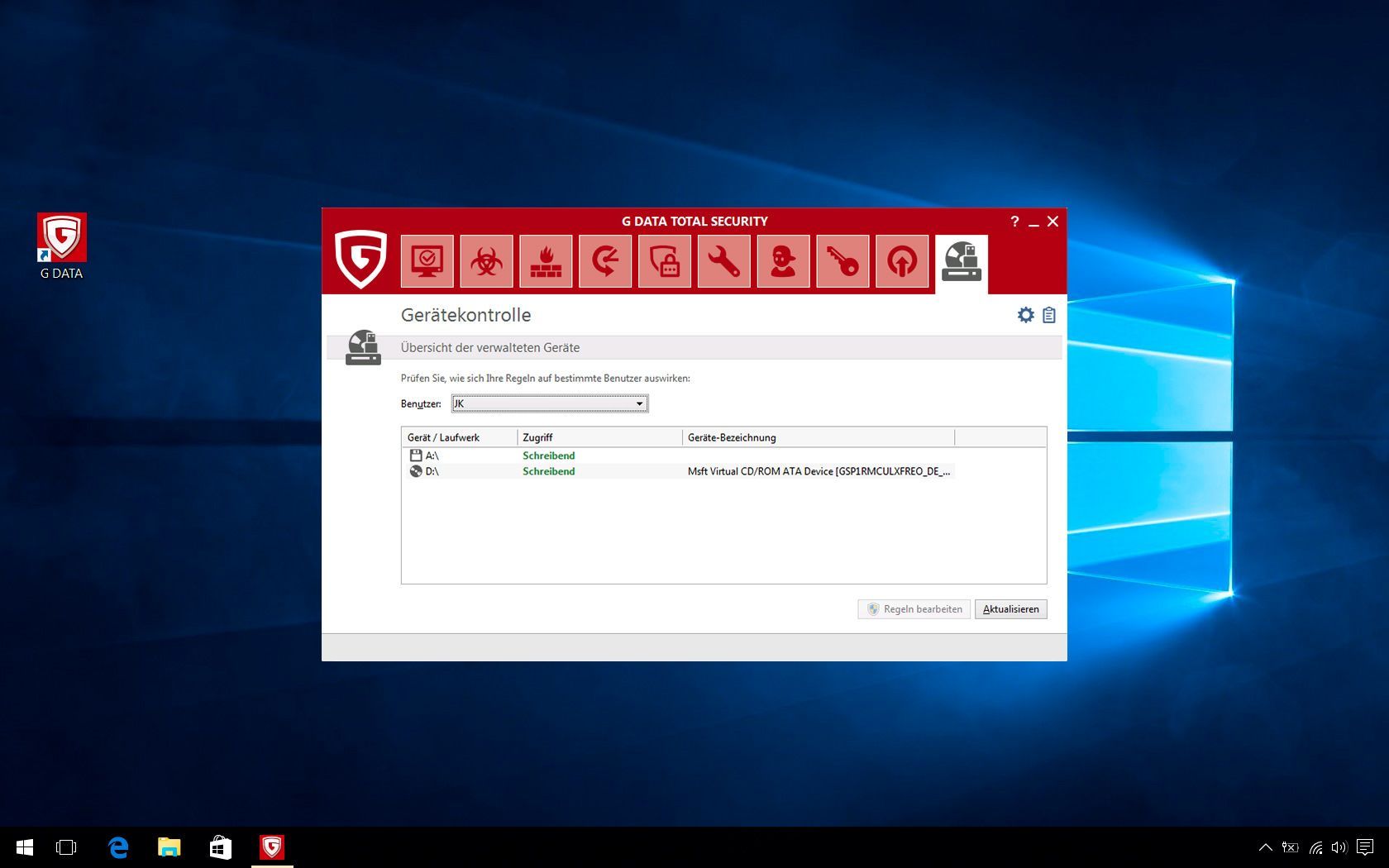This screenshot has width=1389, height=868.
Task: Close the G DATA Total Security window
Action: 1052,222
